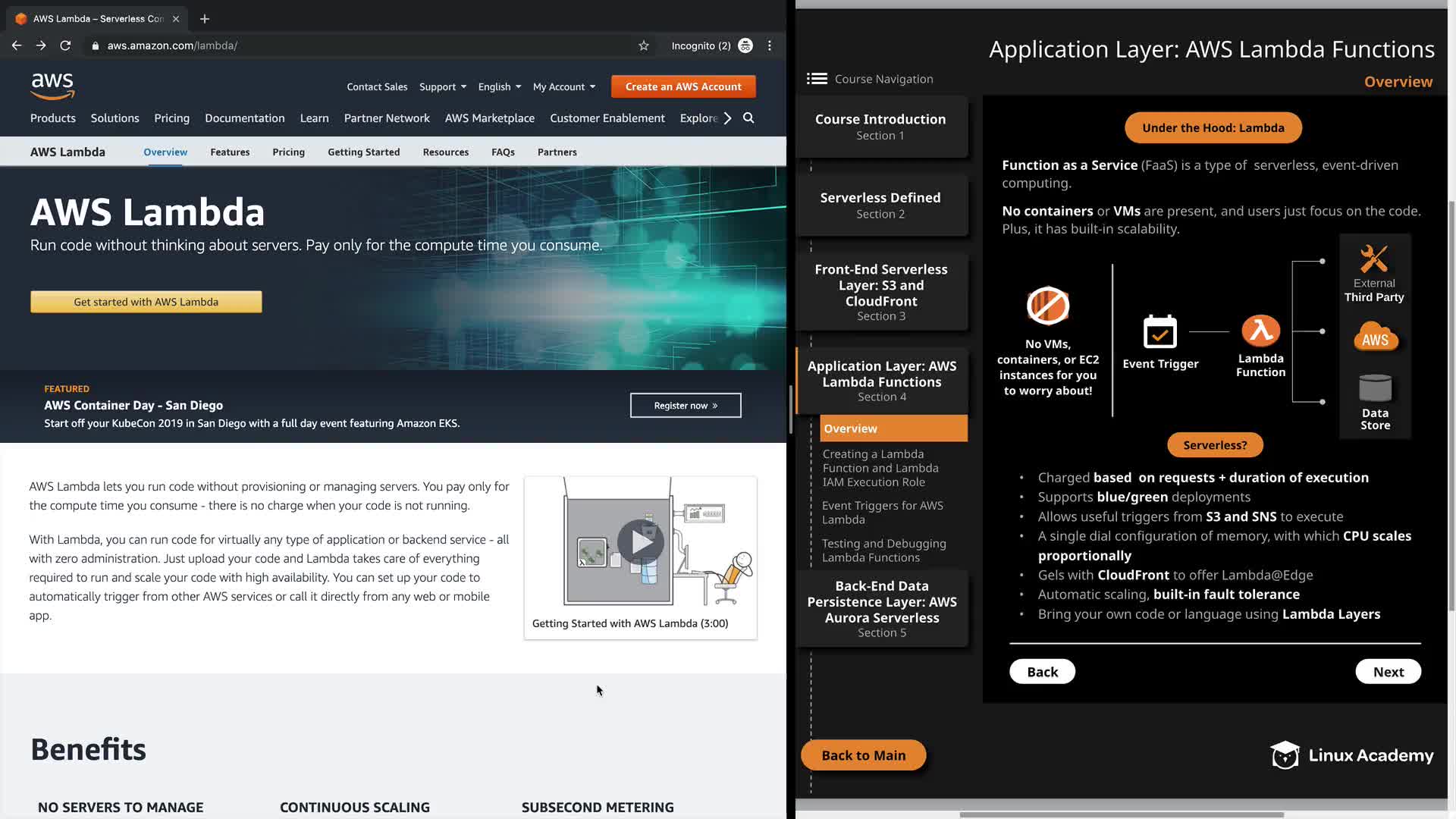Expand the Support dropdown
Viewport: 1456px width, 819px height.
pyautogui.click(x=443, y=87)
